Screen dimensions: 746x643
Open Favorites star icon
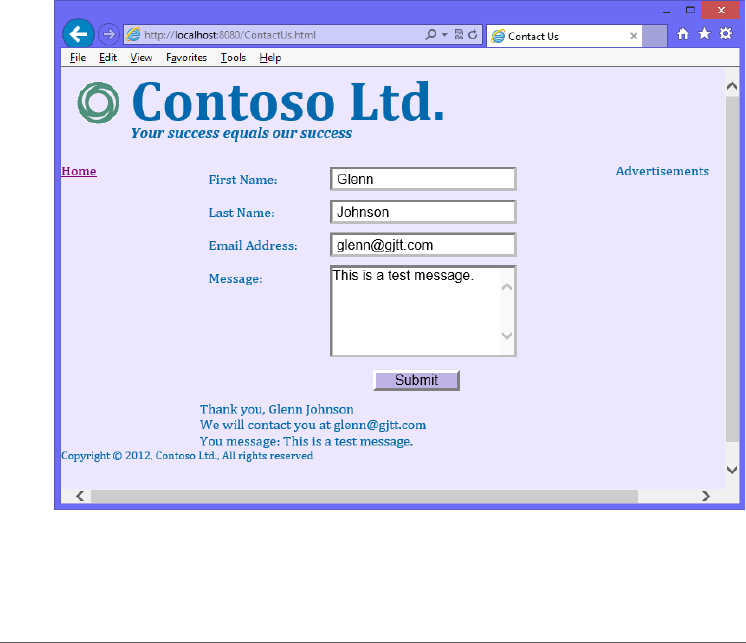point(704,33)
